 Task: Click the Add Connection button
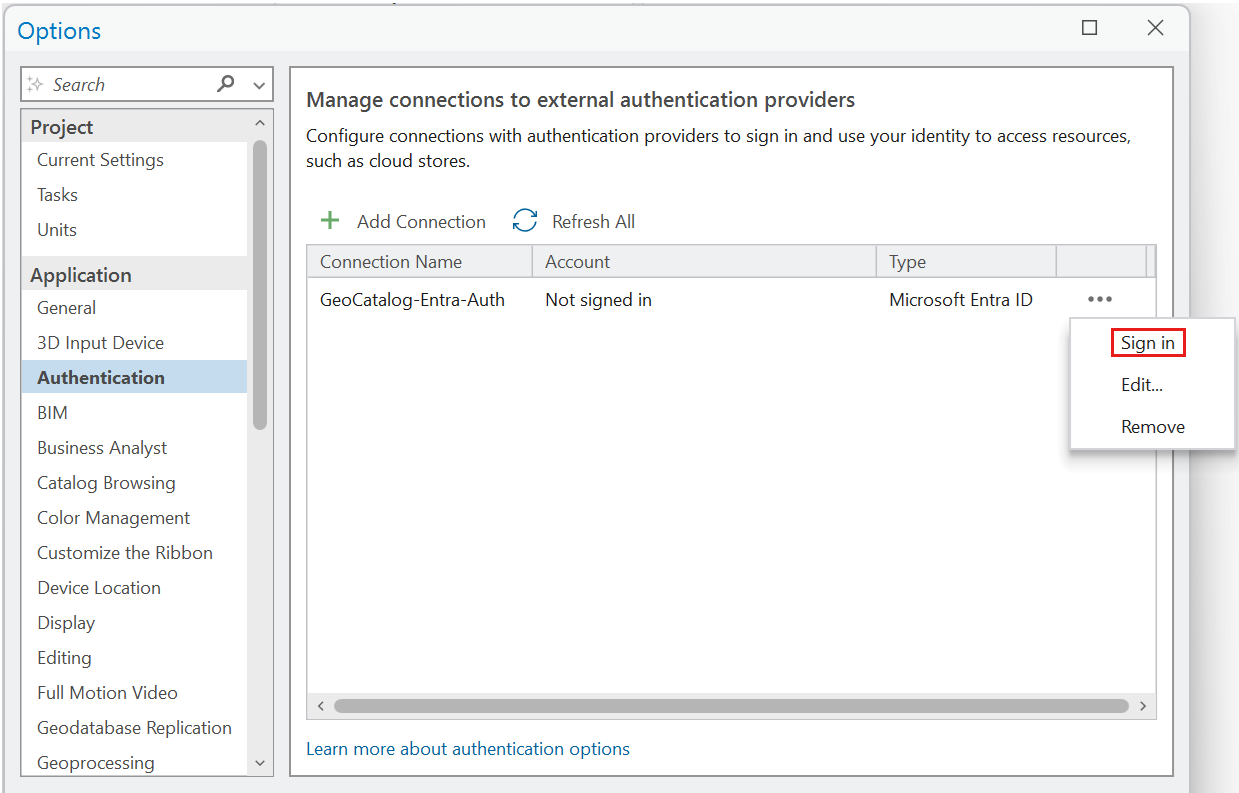click(x=403, y=221)
